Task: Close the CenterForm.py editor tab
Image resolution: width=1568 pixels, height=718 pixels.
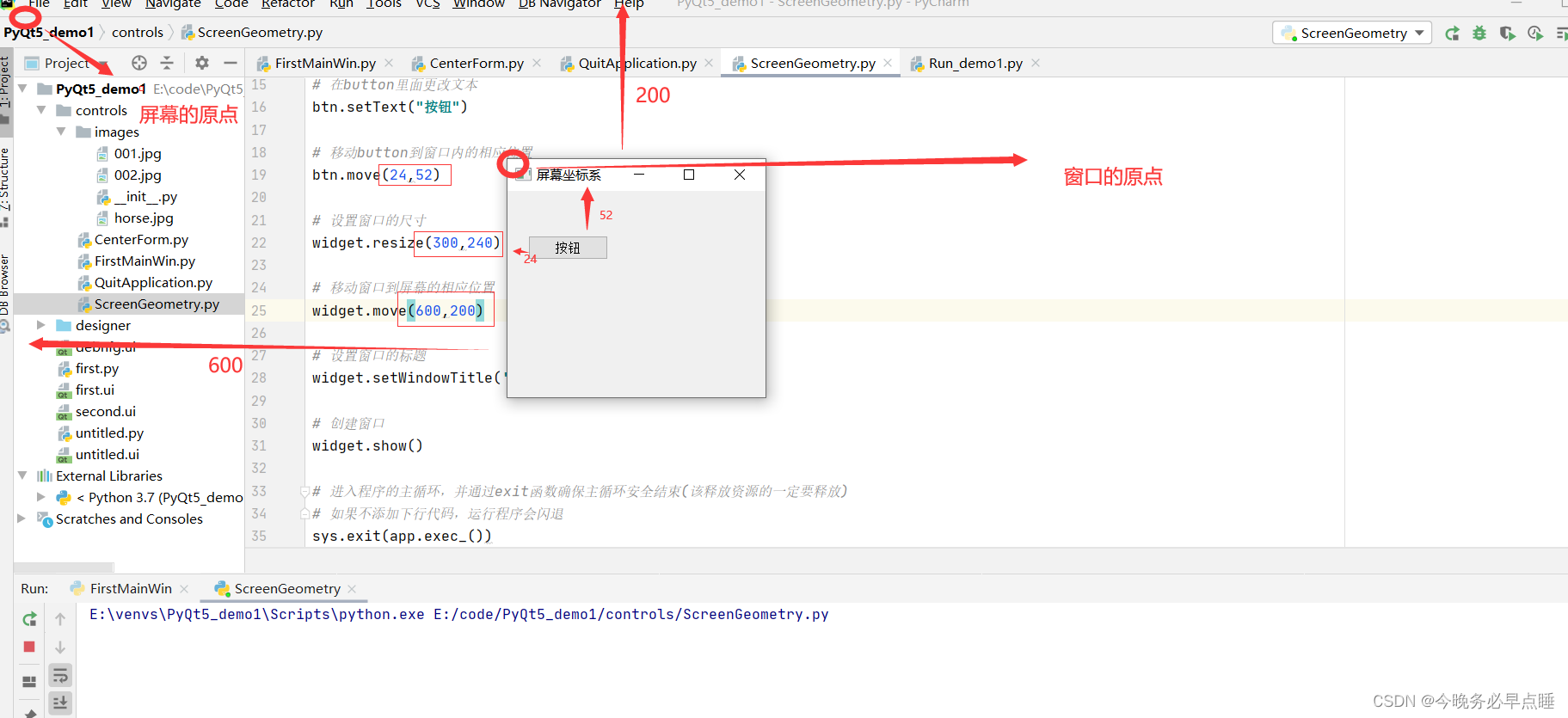Action: pos(537,63)
